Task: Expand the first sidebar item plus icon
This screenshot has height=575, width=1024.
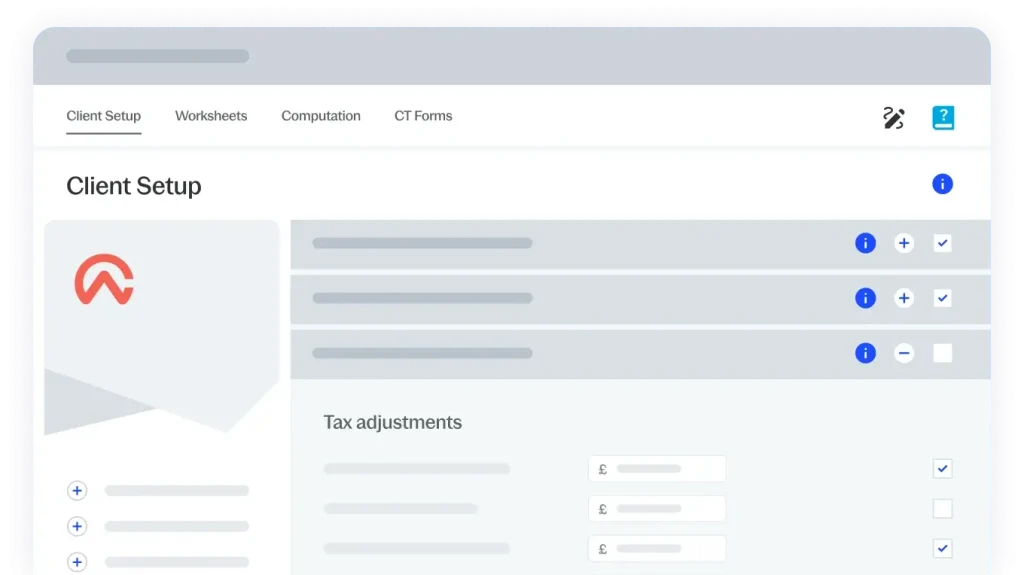Action: pos(77,491)
